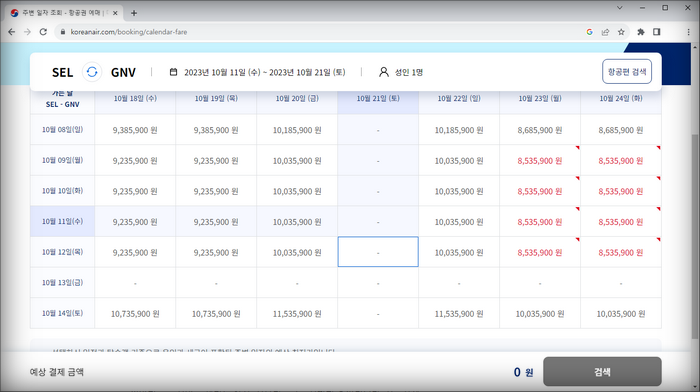700x392 pixels.
Task: Click departure row 10월 12일(목)
Action: tap(62, 252)
